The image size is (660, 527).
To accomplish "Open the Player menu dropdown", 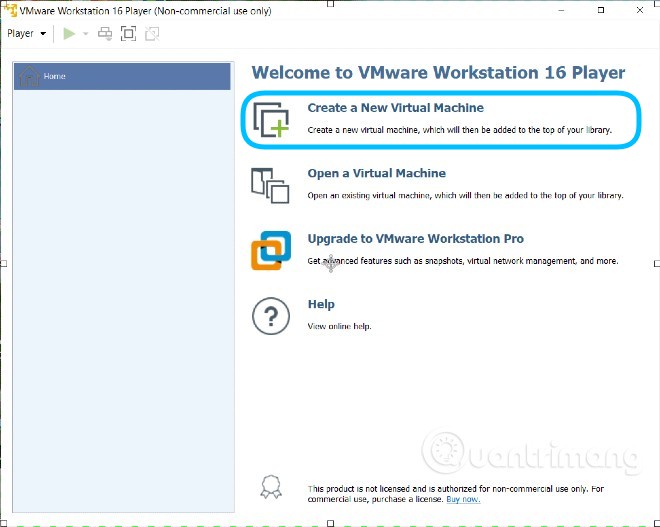I will click(27, 33).
